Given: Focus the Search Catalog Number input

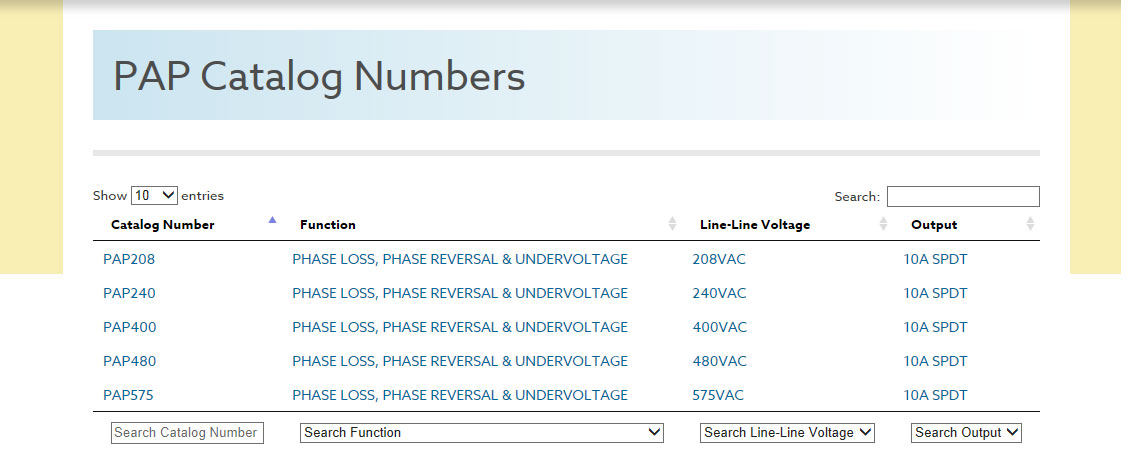Looking at the screenshot, I should (x=187, y=432).
